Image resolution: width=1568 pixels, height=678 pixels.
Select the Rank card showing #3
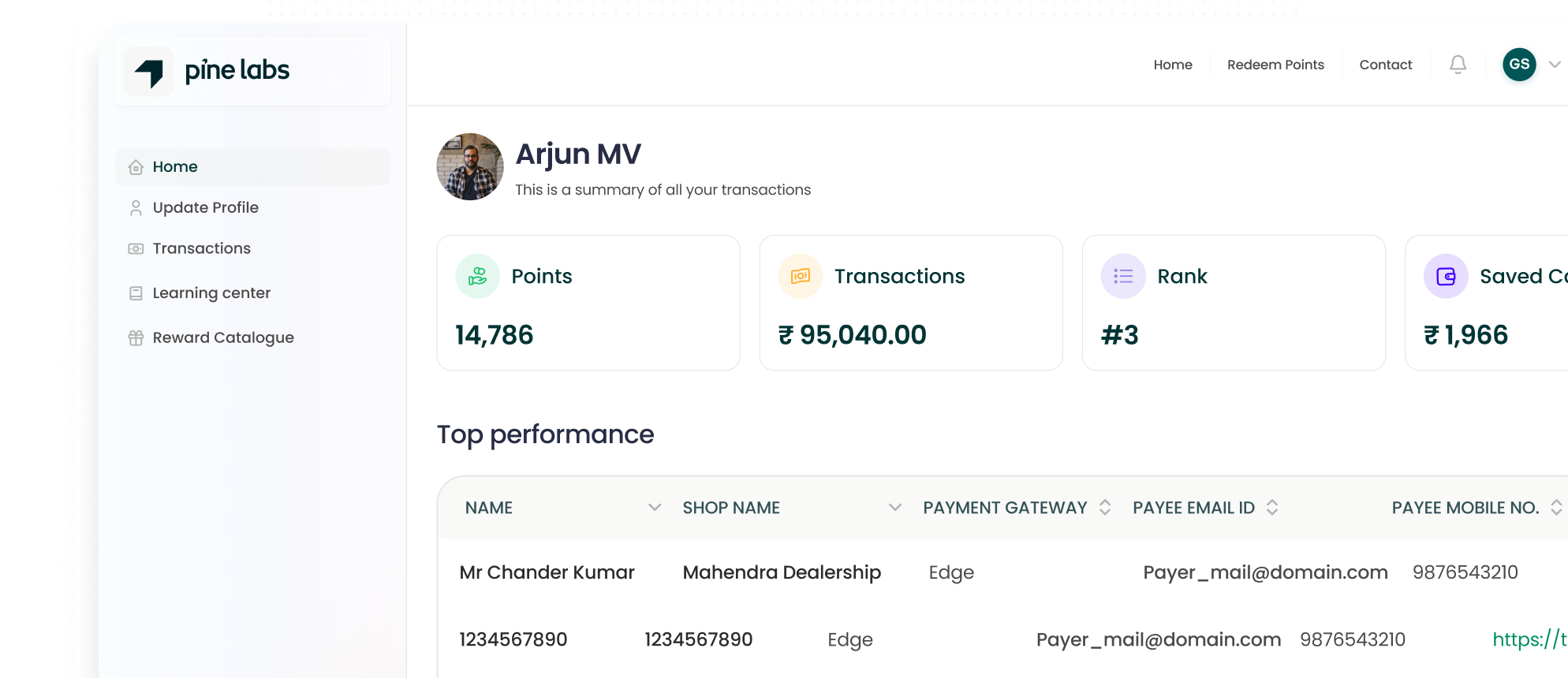1234,303
